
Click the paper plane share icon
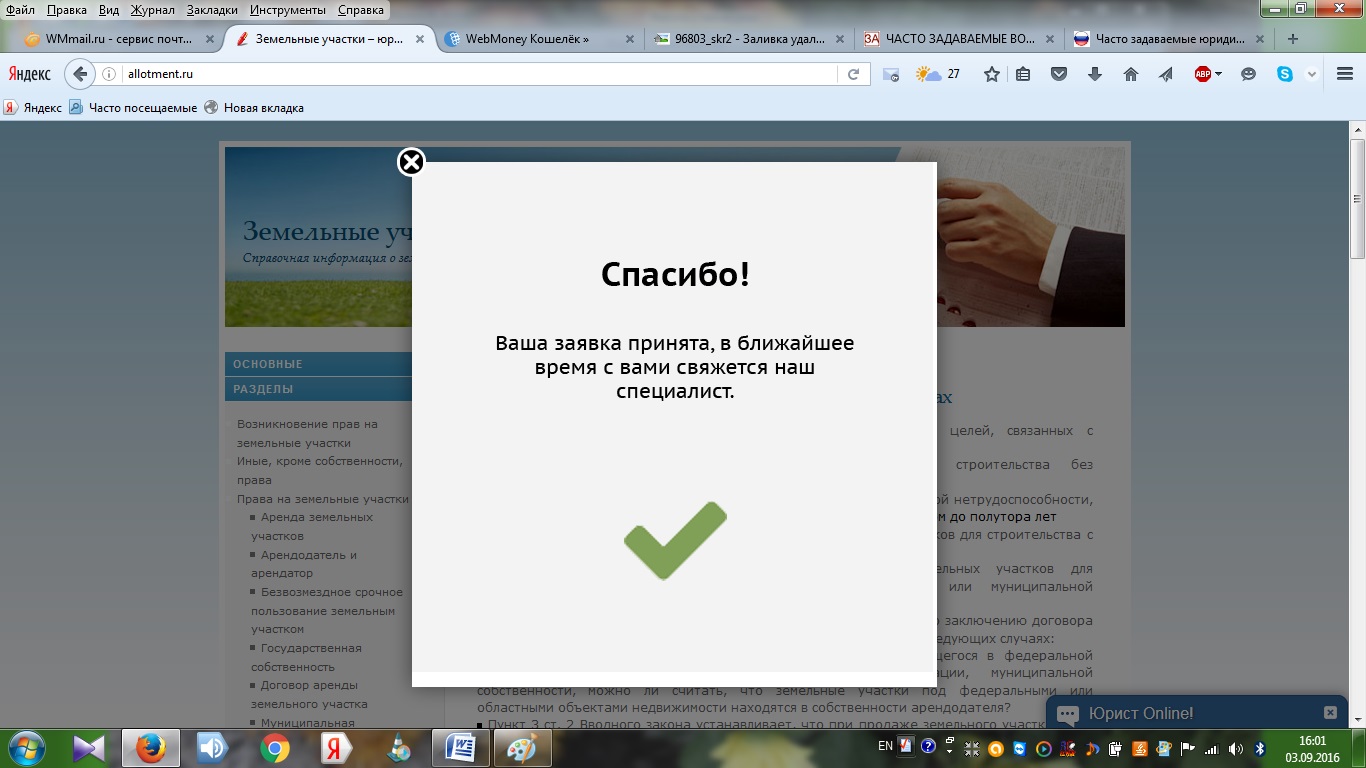[1166, 74]
